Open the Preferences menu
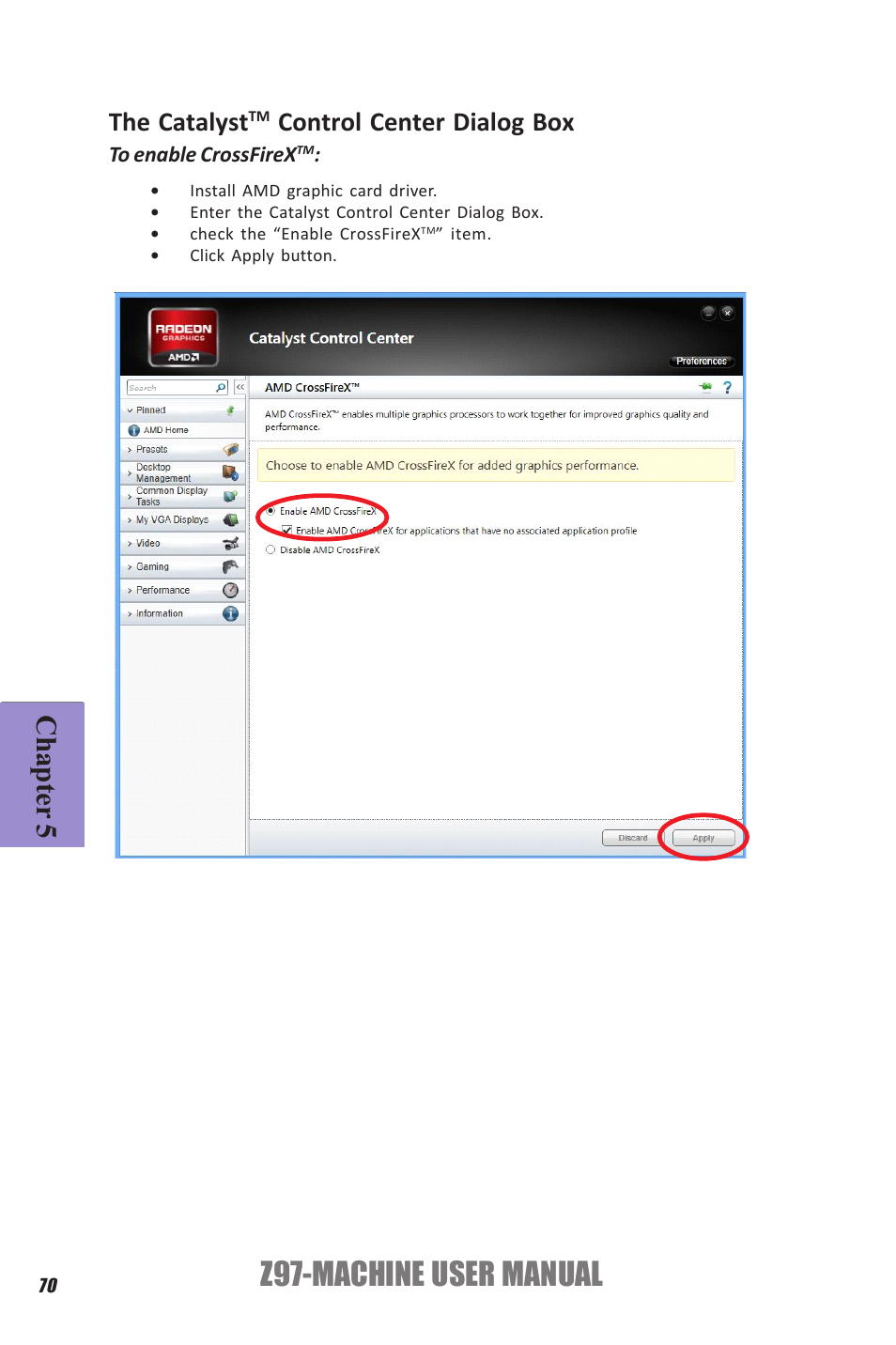The height and width of the screenshot is (1345, 896). click(702, 361)
